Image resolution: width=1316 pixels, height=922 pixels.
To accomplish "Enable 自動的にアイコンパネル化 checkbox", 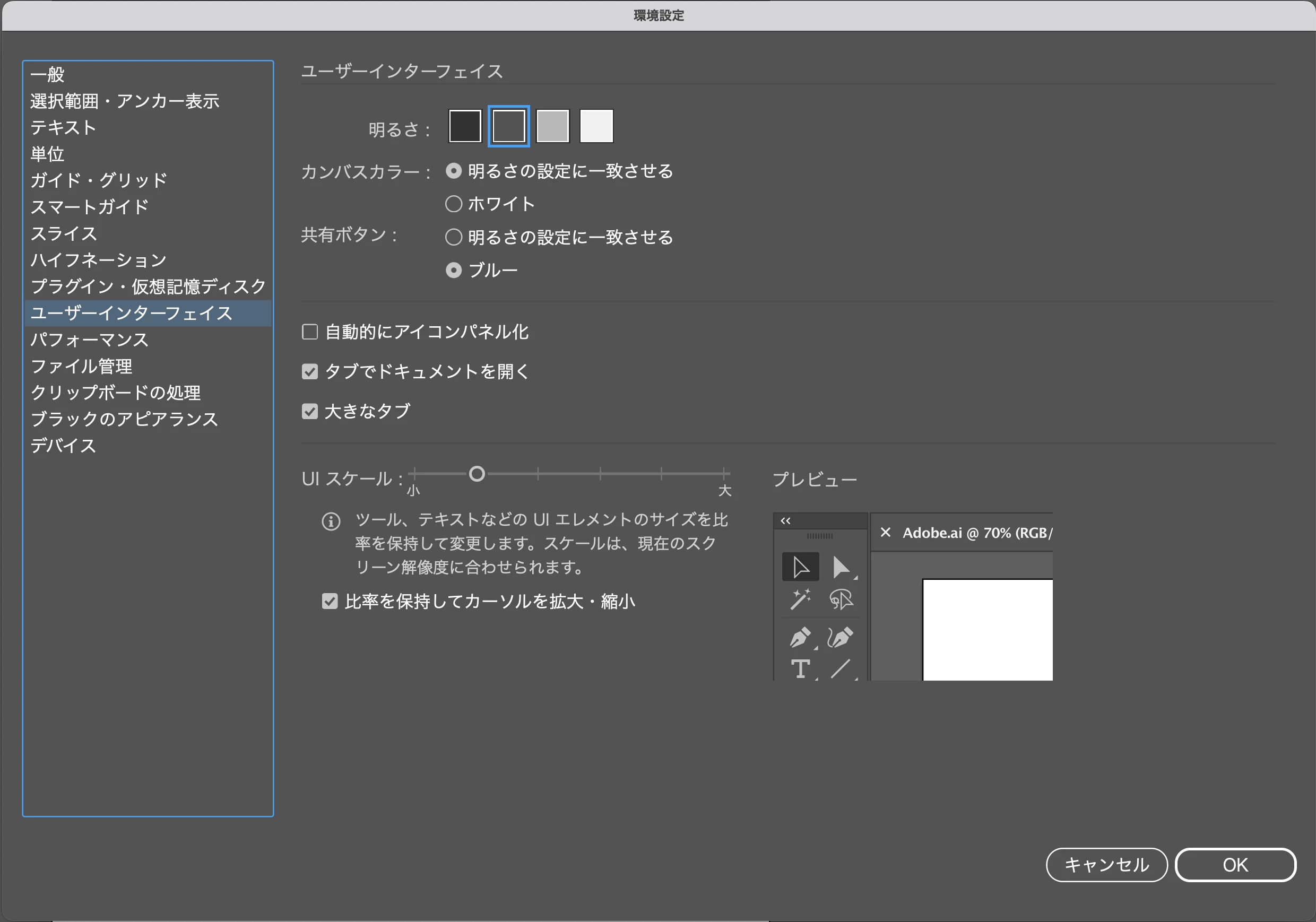I will (310, 332).
